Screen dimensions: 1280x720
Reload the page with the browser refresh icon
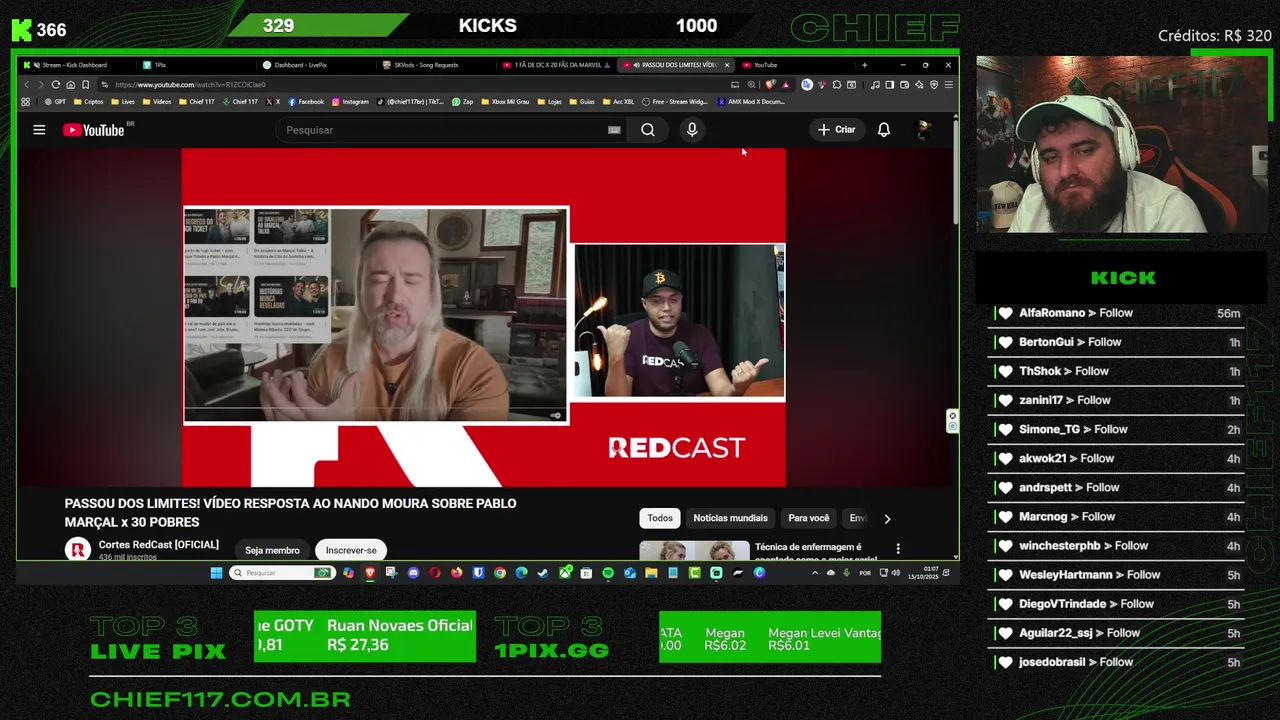[x=56, y=85]
